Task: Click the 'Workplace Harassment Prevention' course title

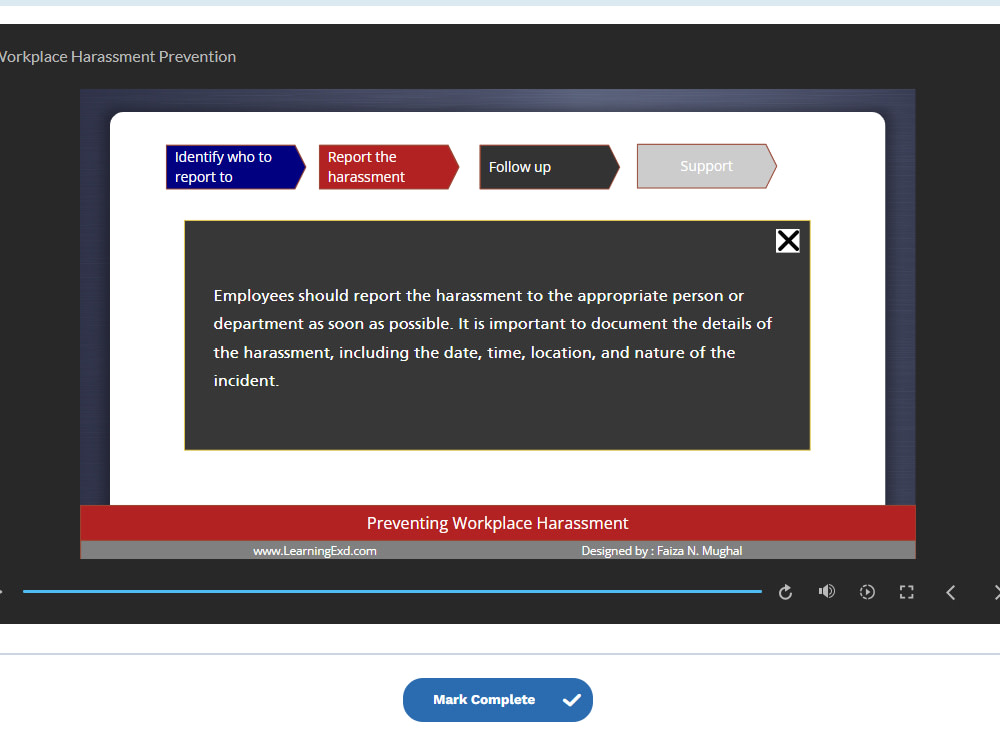Action: point(118,57)
